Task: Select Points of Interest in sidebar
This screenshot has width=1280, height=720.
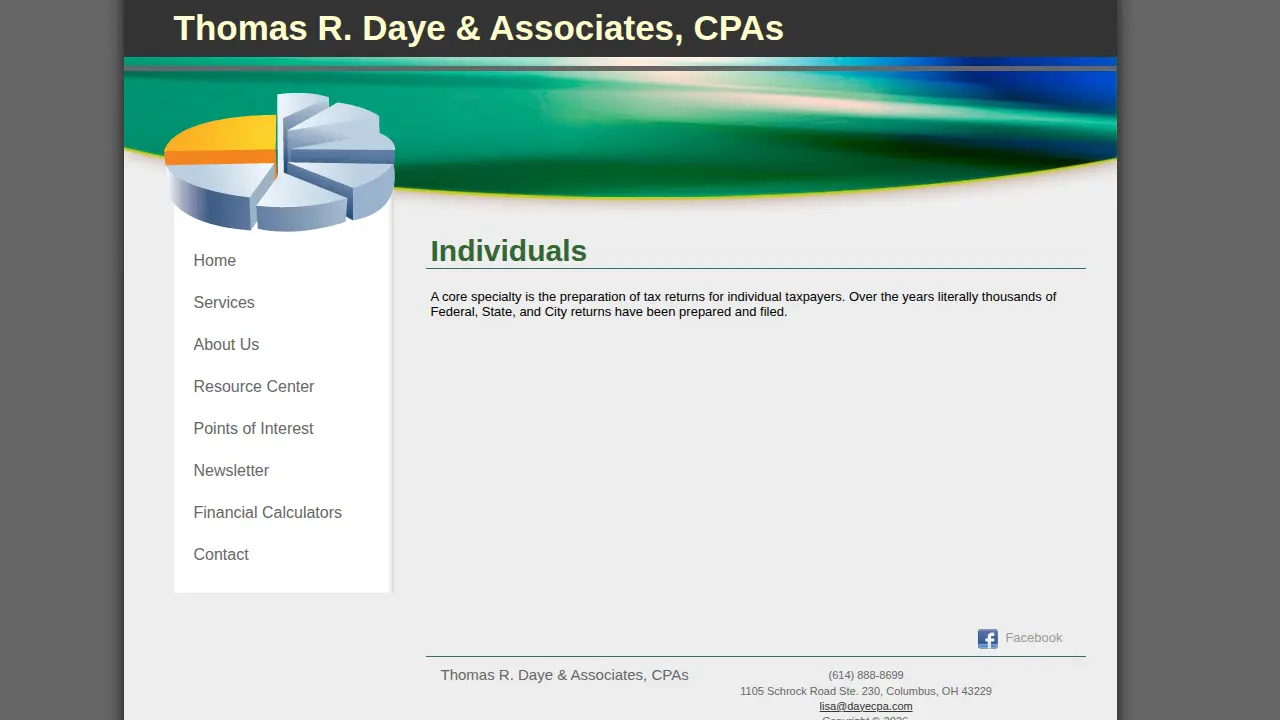Action: [x=253, y=428]
